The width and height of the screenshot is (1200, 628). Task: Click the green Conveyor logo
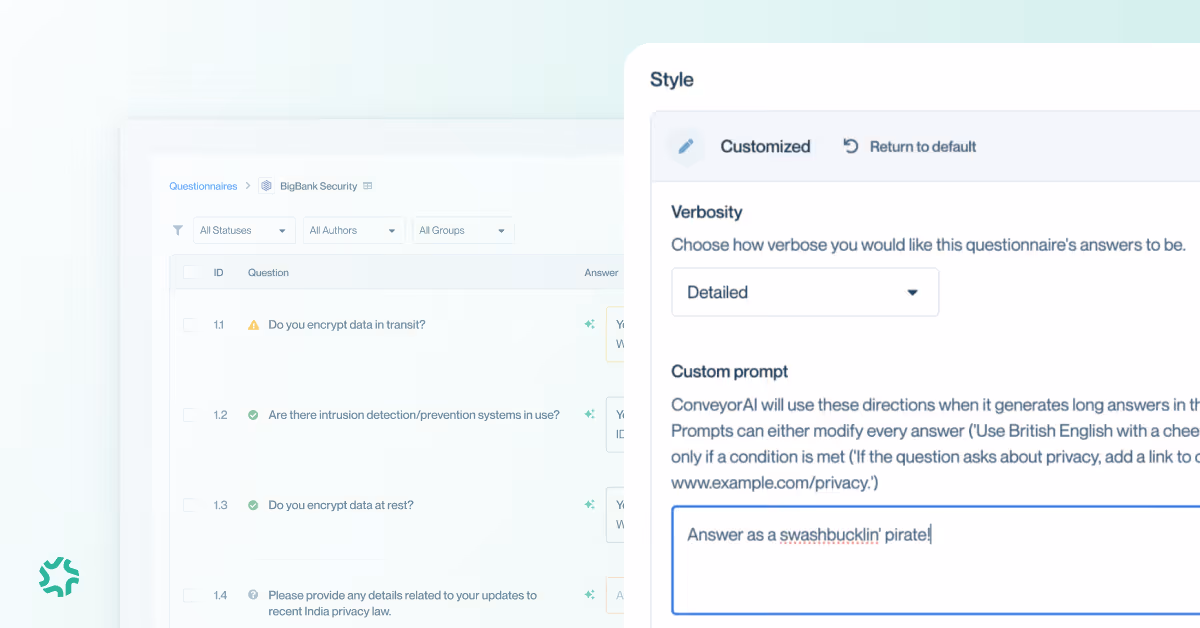coord(59,577)
